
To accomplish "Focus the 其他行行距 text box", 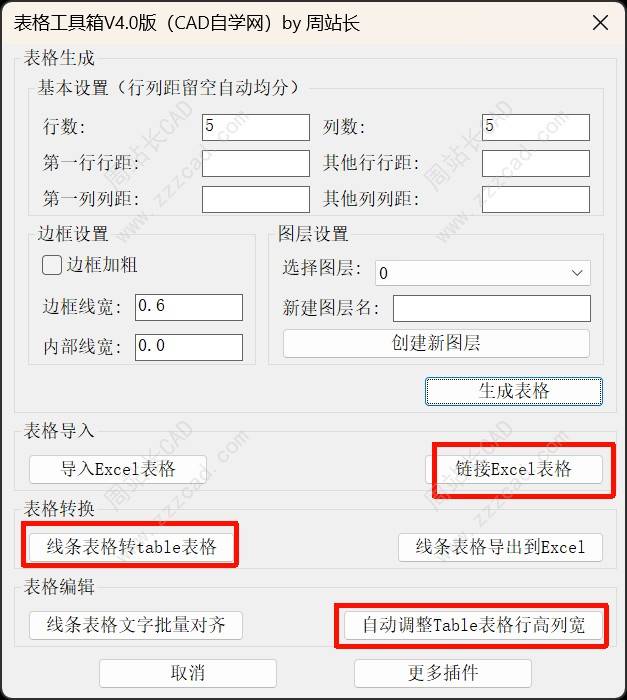I will coord(536,163).
